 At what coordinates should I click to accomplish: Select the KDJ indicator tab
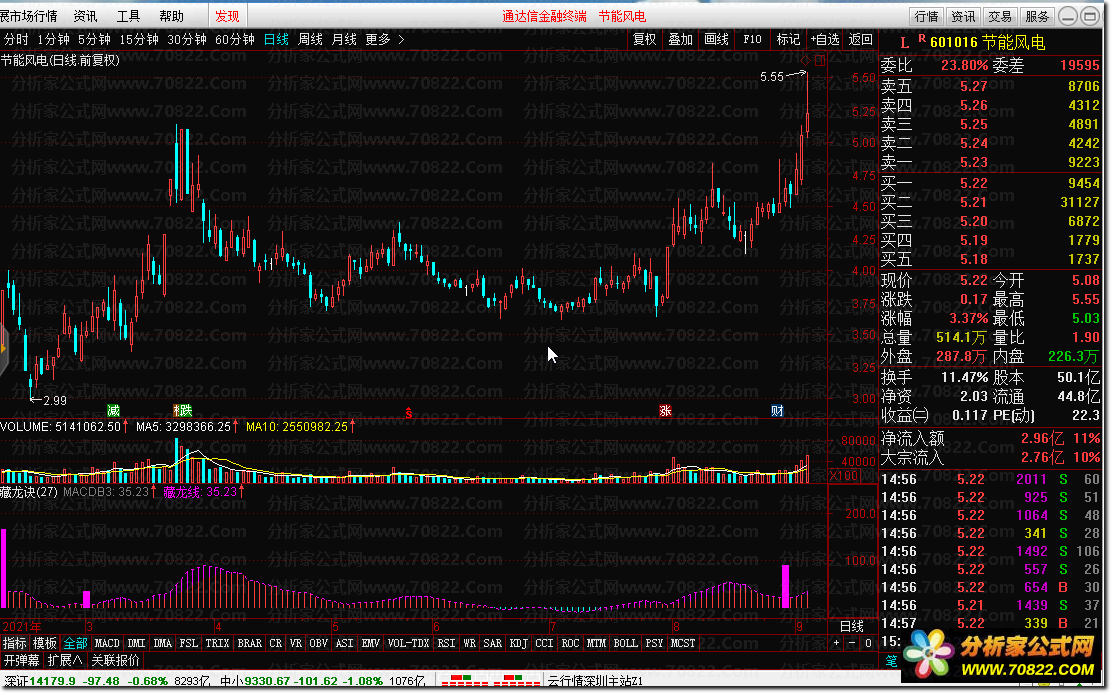pyautogui.click(x=519, y=644)
